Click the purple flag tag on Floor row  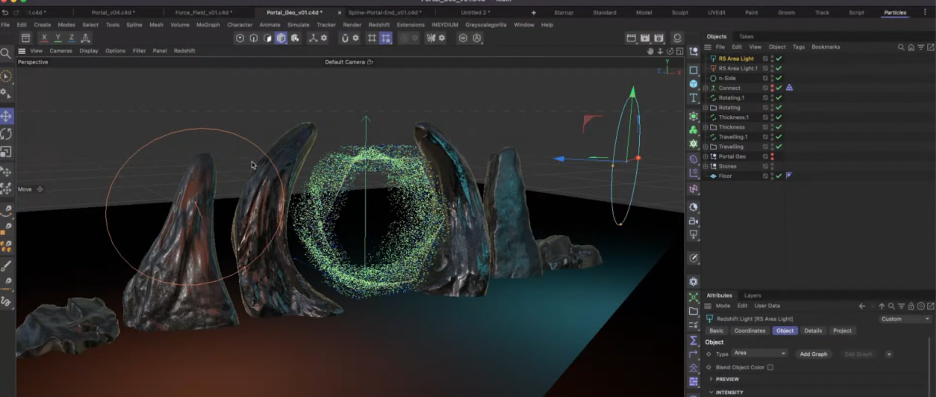789,176
